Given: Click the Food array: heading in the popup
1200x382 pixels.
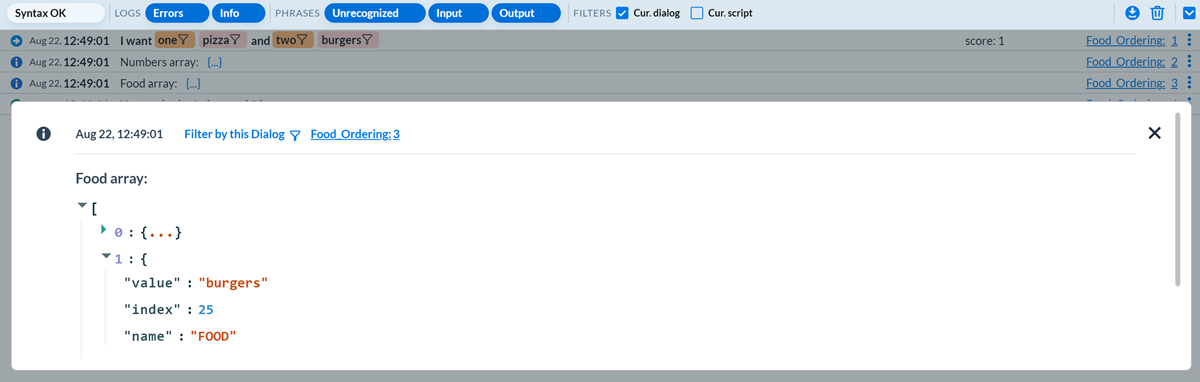Looking at the screenshot, I should pos(112,179).
